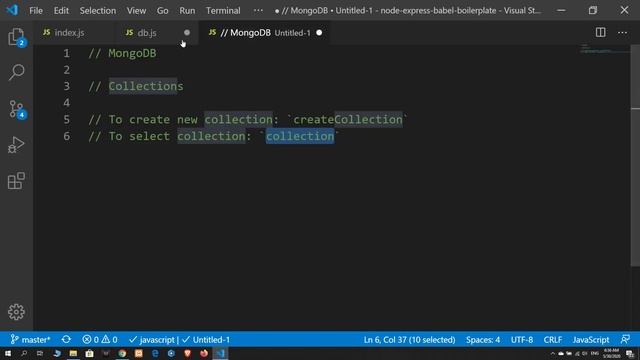
Task: Select encoding via UTF-8 indicator
Action: [x=522, y=340]
